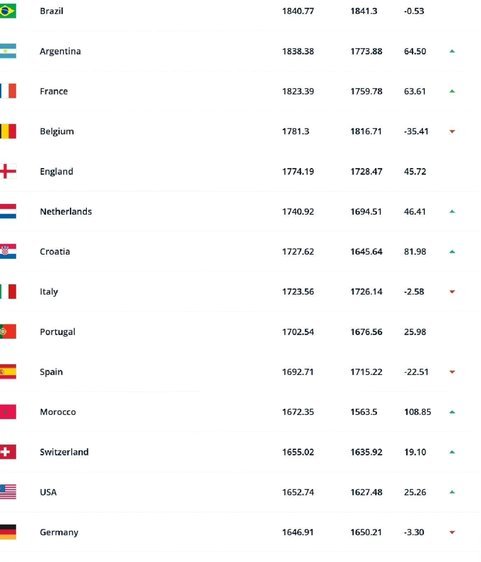The width and height of the screenshot is (481, 562).
Task: Click the red down arrow beside Belgium
Action: tap(452, 132)
